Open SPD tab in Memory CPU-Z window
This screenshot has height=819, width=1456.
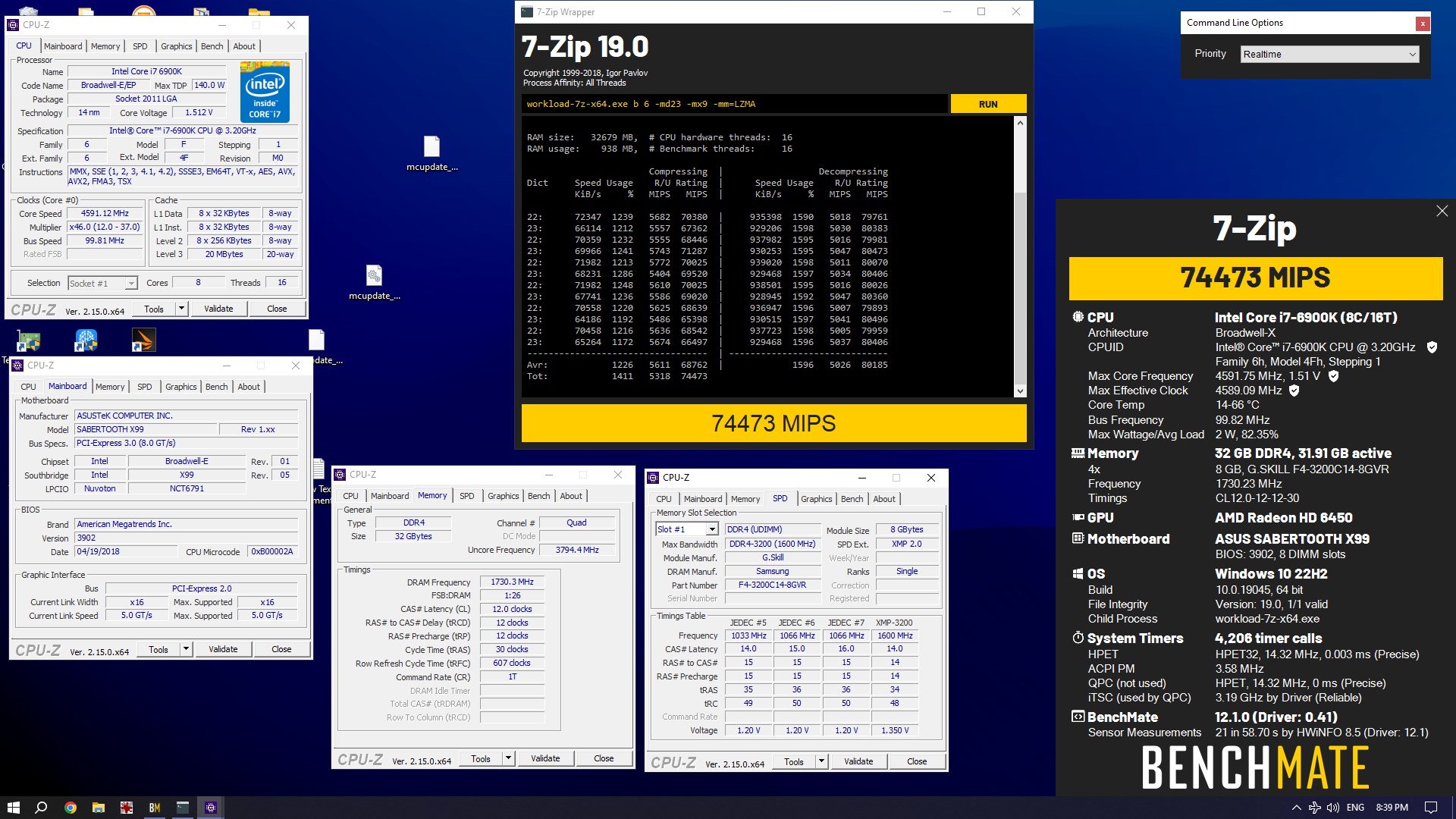[x=467, y=496]
